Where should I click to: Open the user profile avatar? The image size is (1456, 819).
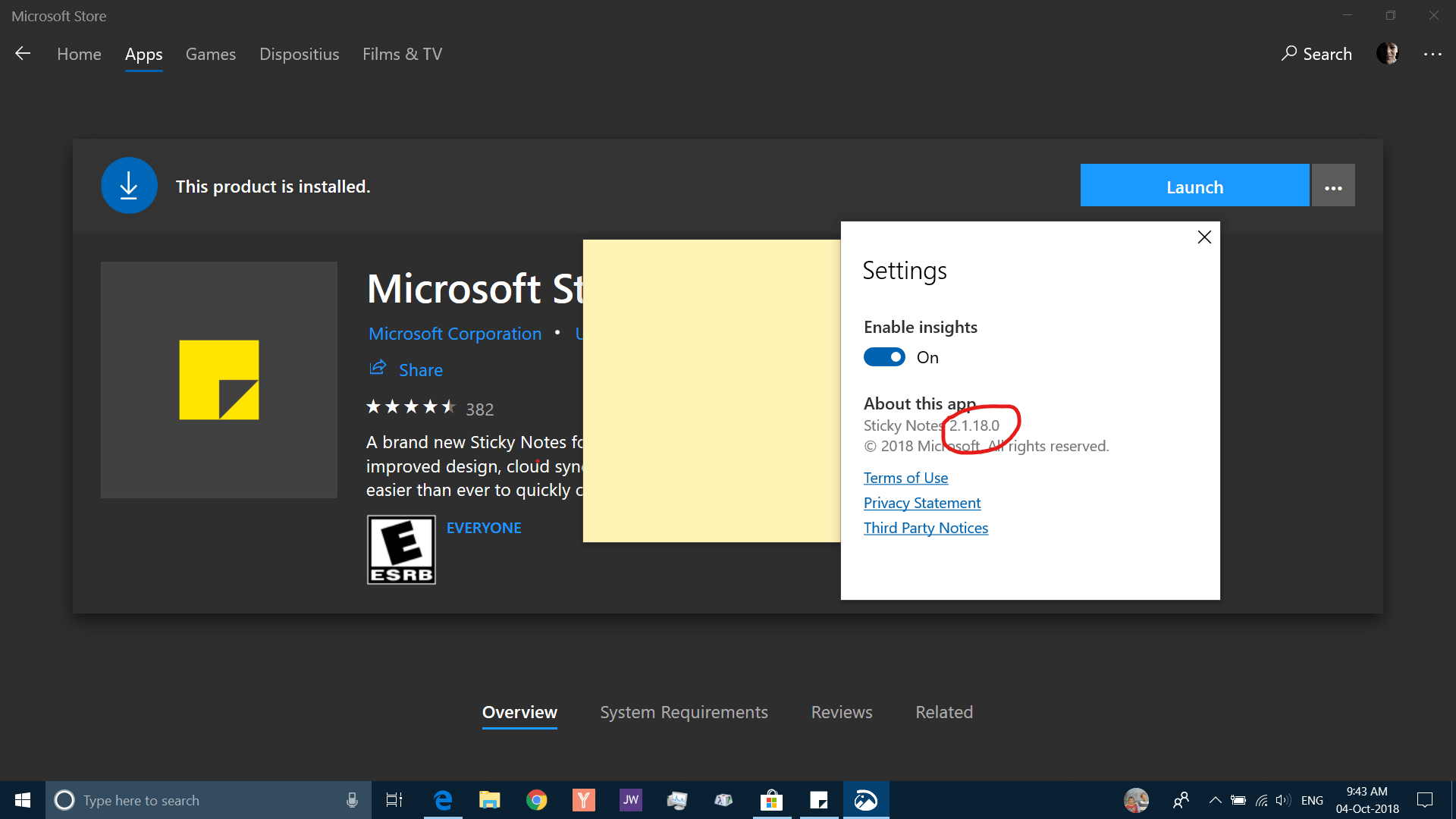pyautogui.click(x=1388, y=53)
